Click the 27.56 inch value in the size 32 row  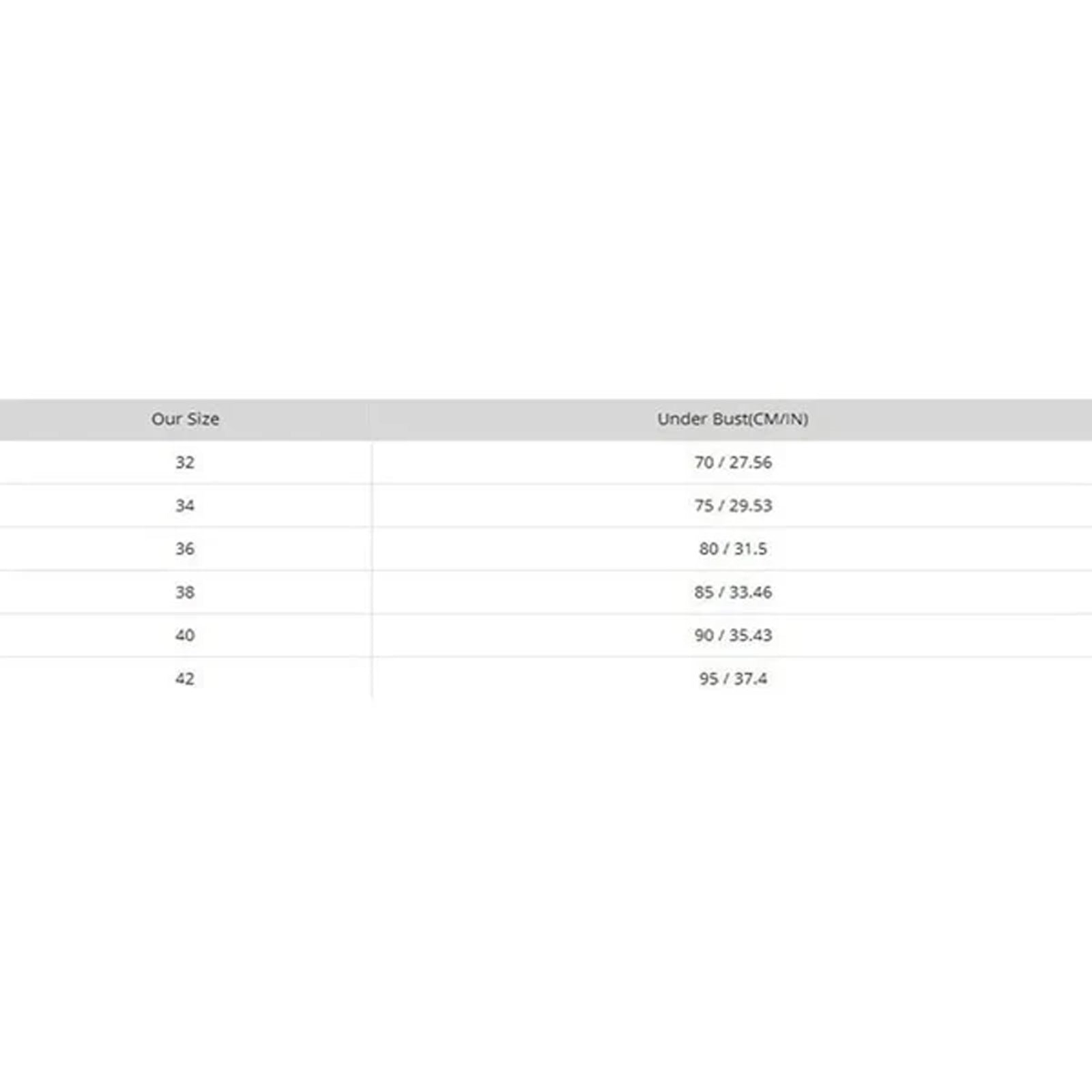pos(751,462)
